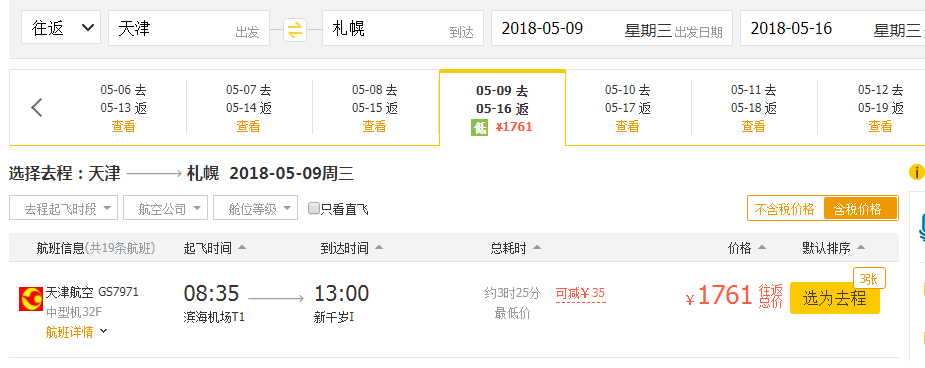Open 航空公司 airline filter dropdown
The width and height of the screenshot is (925, 368).
click(x=165, y=208)
